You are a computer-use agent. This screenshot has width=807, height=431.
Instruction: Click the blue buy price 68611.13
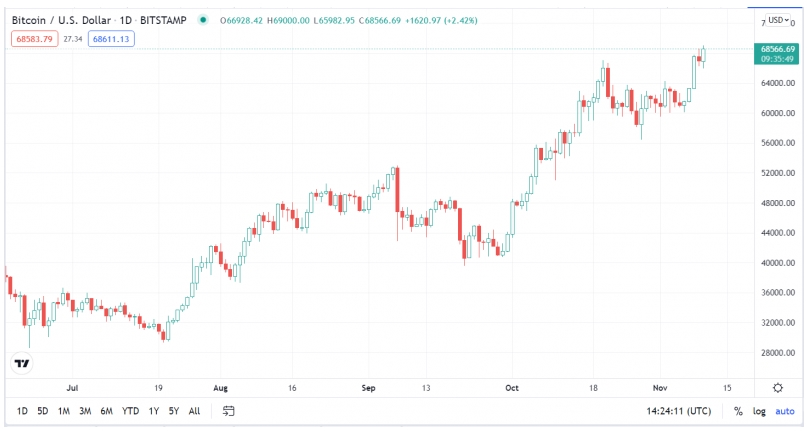pos(111,38)
